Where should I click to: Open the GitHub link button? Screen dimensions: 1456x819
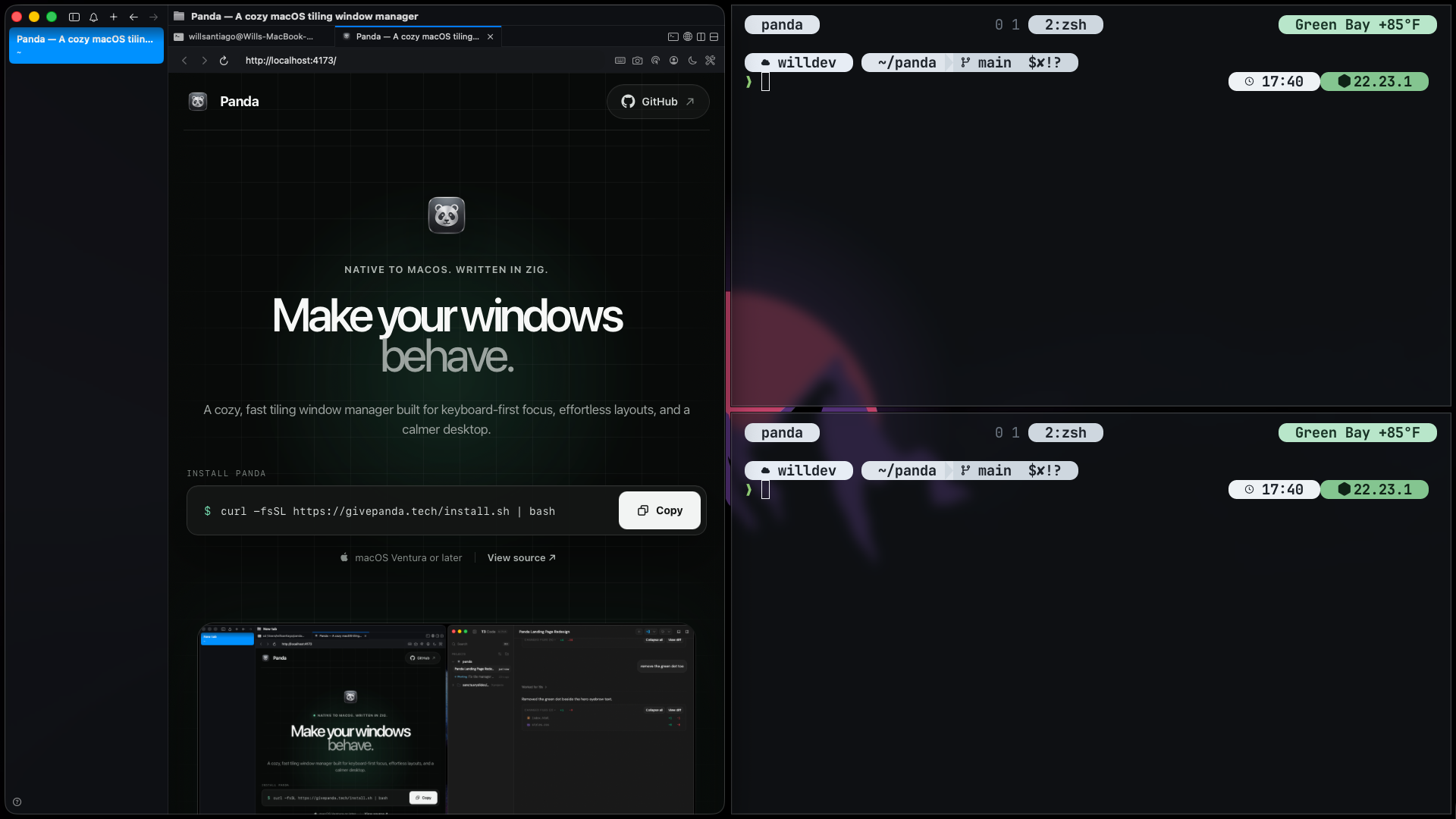(658, 102)
